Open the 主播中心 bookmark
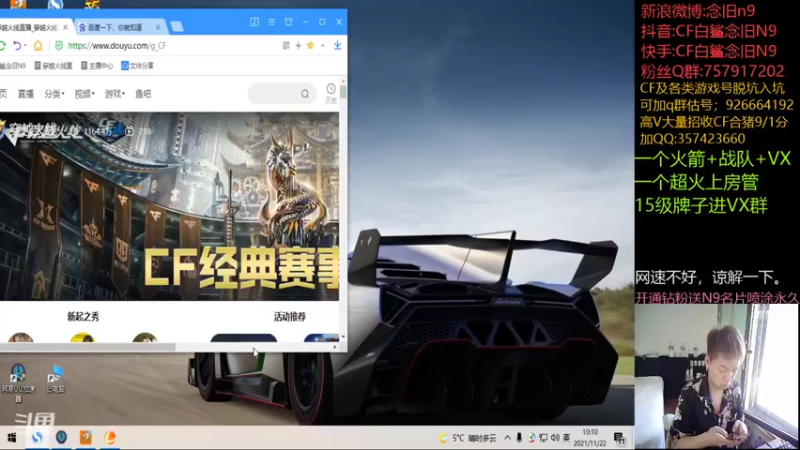Image resolution: width=800 pixels, height=450 pixels. (97, 66)
